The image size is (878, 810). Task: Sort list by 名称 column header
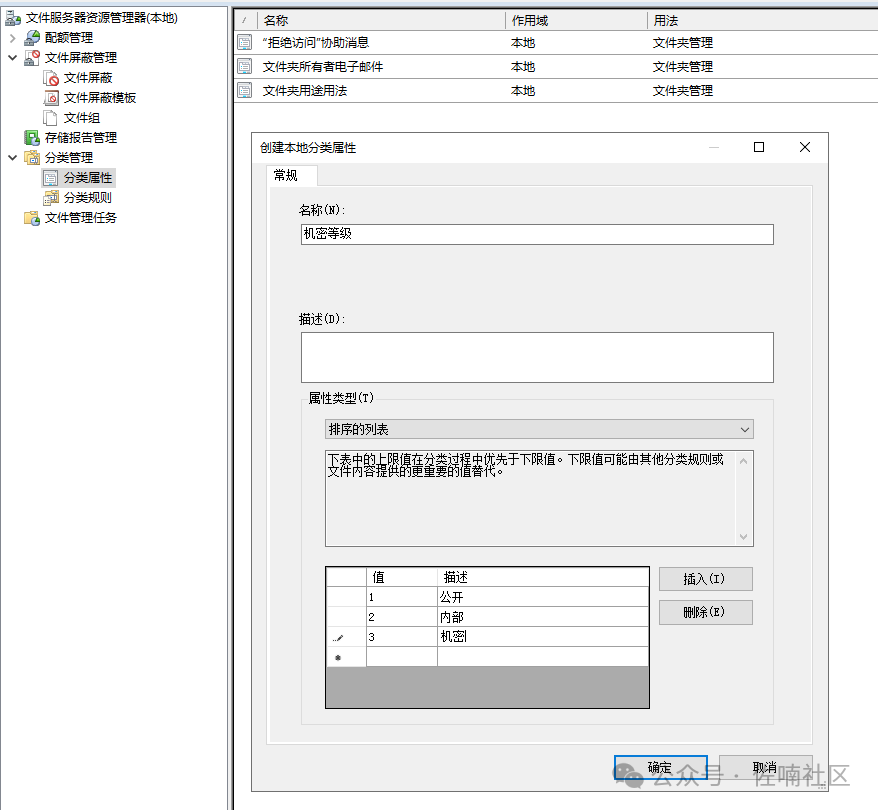(381, 21)
